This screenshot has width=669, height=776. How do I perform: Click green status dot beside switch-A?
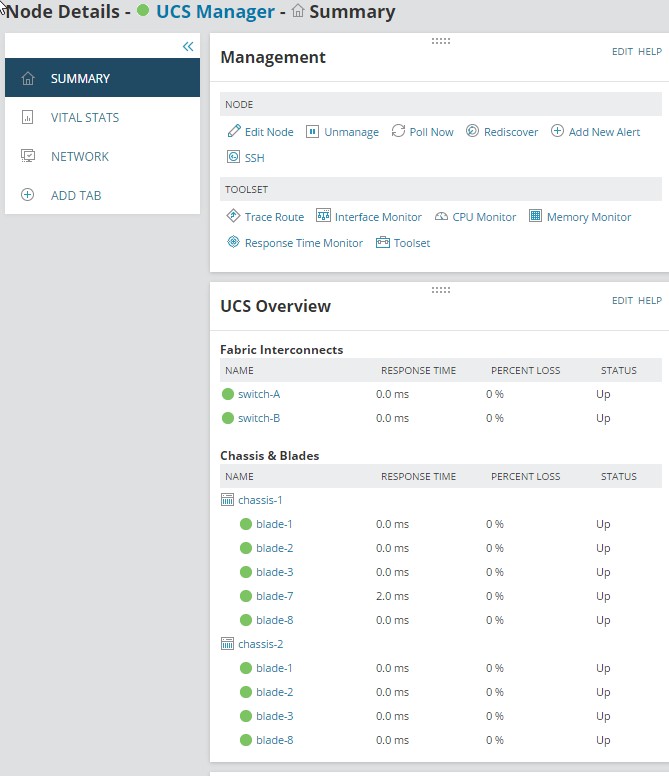[228, 394]
